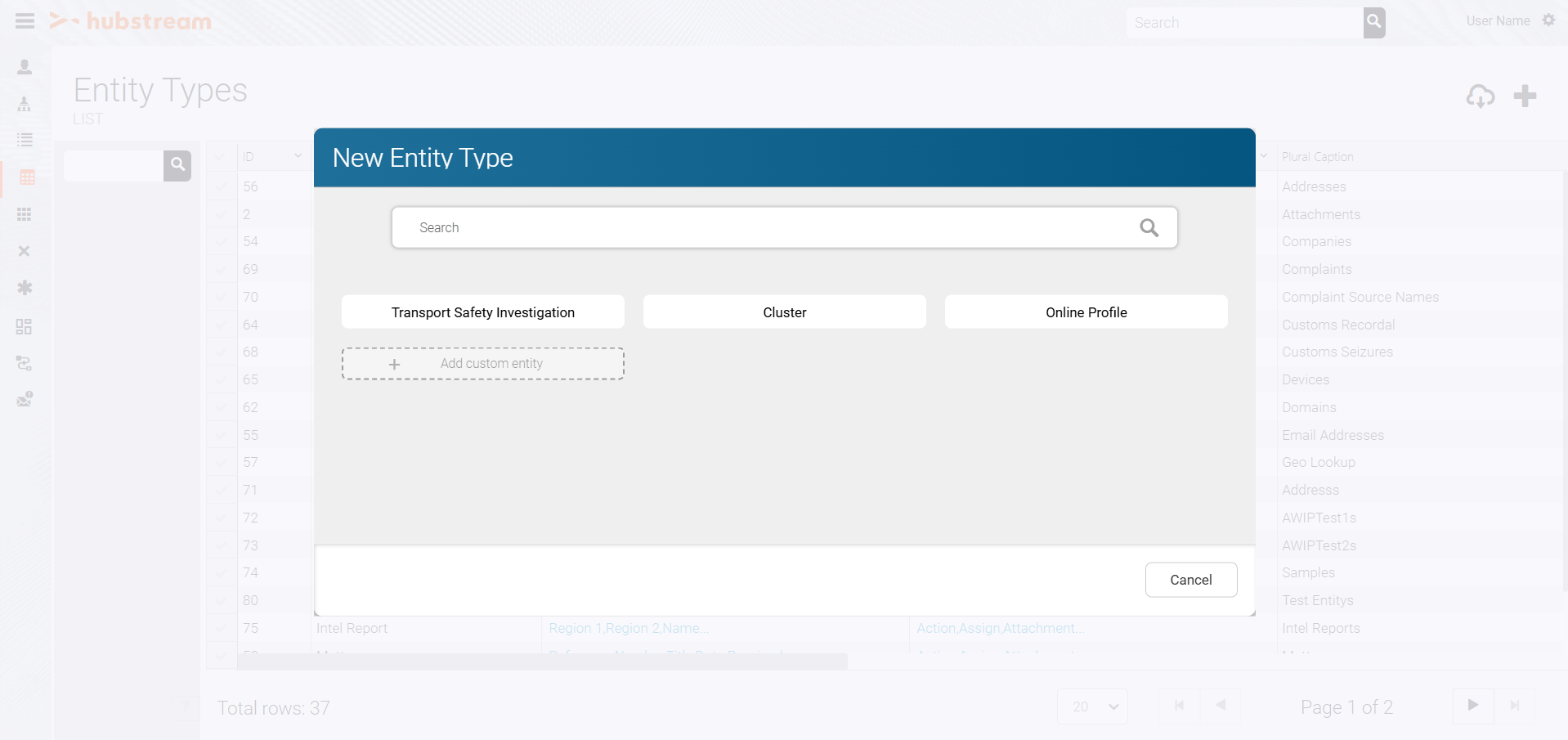Click the plus icon to add entity type
The width and height of the screenshot is (1568, 740).
pos(1525,96)
